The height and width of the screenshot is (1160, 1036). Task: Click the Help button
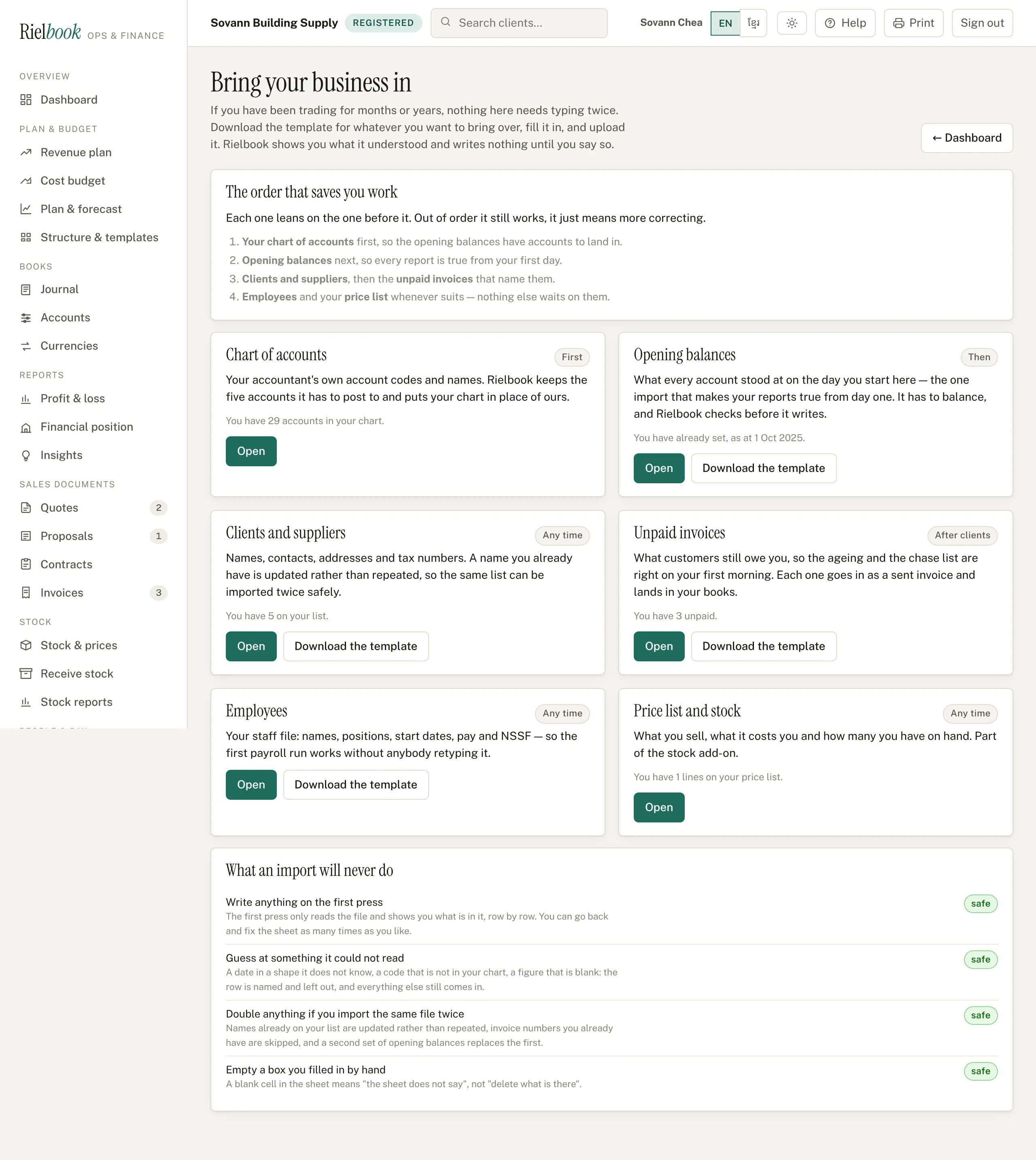845,23
